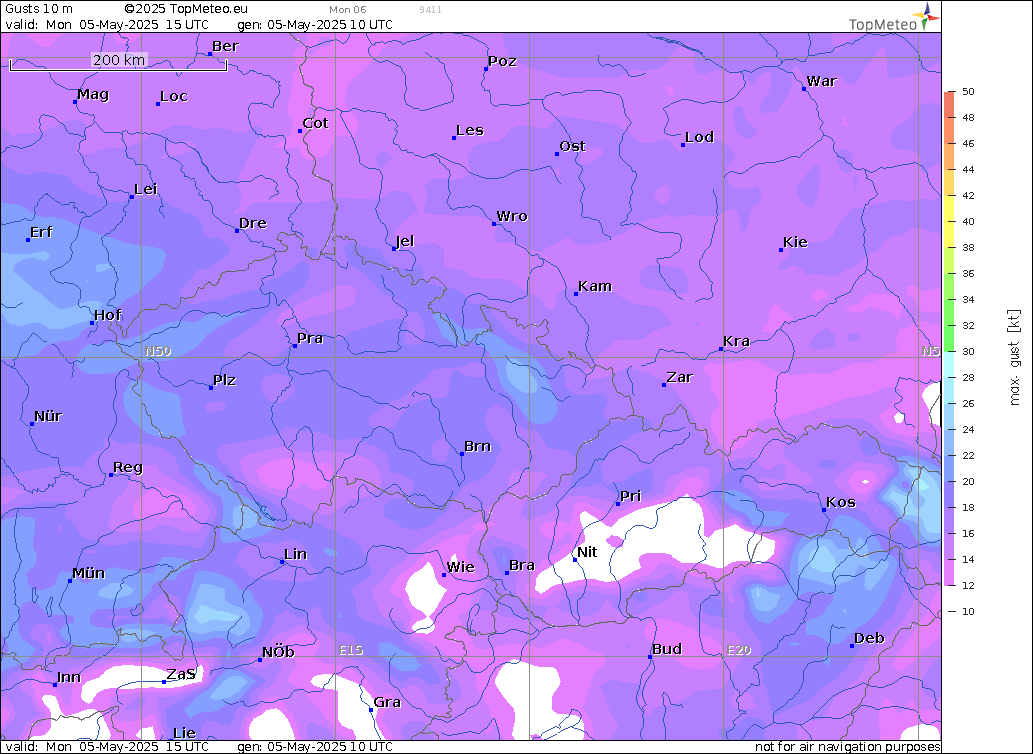Viewport: 1033px width, 754px height.
Task: Select the Ost city label
Action: tap(572, 146)
